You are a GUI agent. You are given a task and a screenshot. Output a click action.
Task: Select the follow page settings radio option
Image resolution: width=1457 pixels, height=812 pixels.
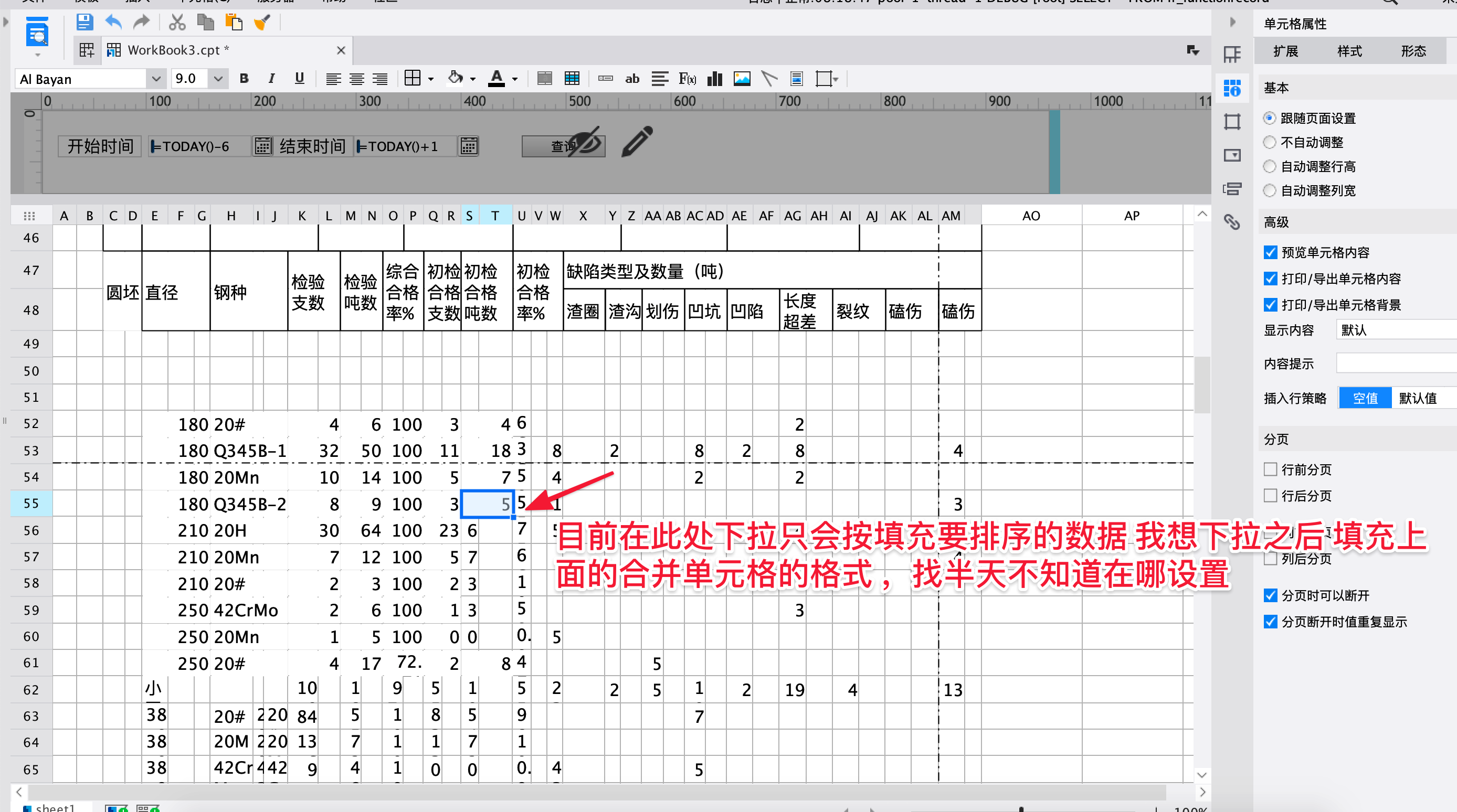pyautogui.click(x=1269, y=118)
